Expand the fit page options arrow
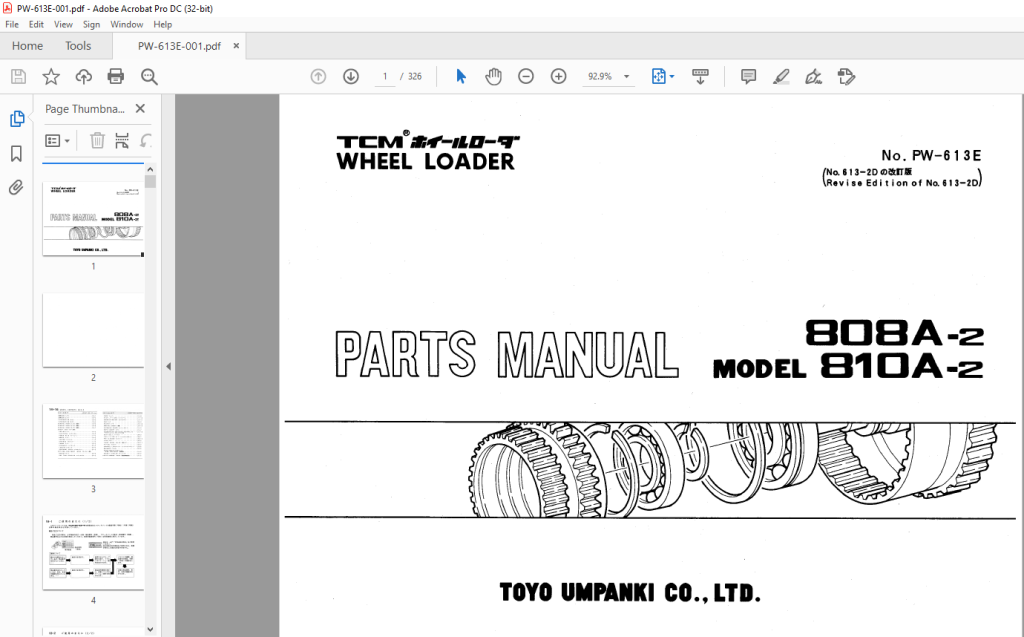This screenshot has height=637, width=1024. (x=672, y=76)
